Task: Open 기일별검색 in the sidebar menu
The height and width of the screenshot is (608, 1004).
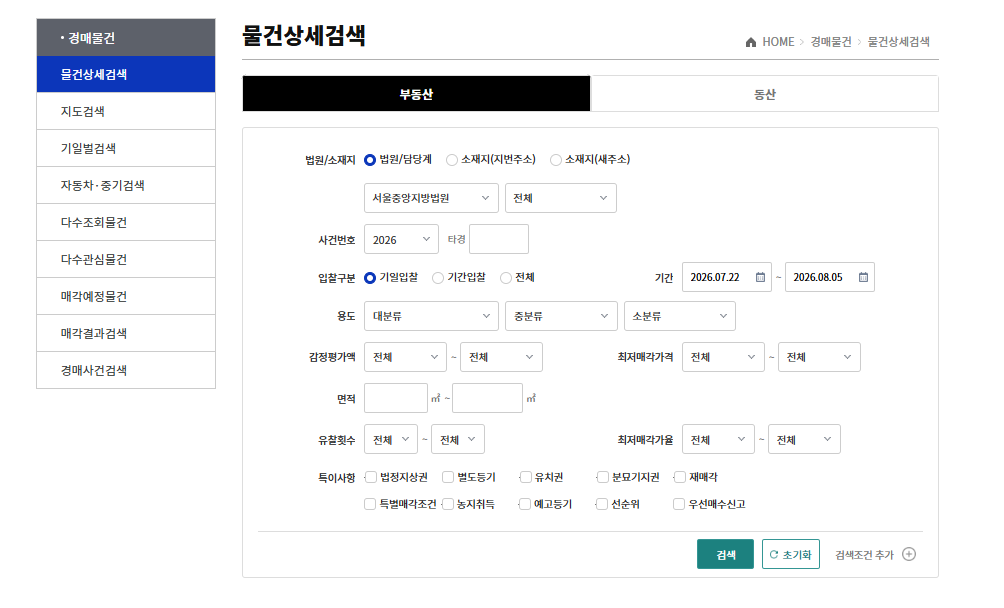Action: 126,148
